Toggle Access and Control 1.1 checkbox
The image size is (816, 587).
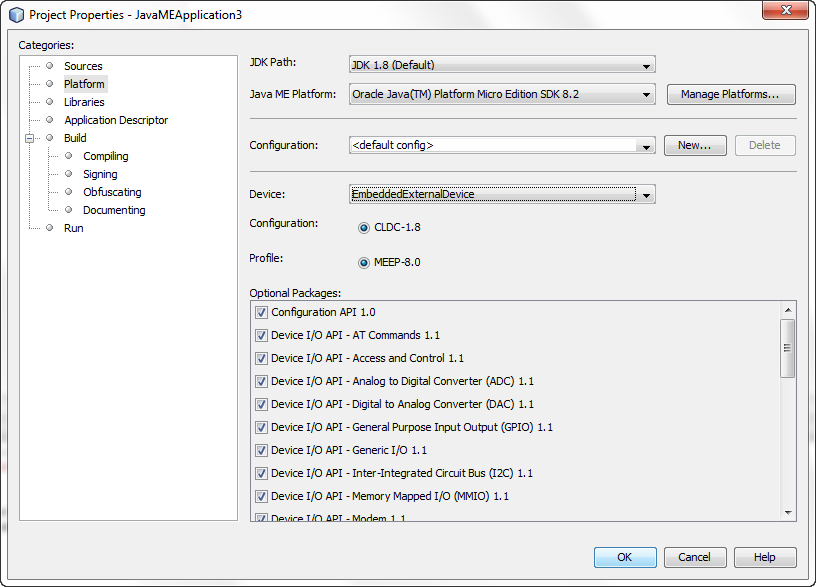click(261, 359)
